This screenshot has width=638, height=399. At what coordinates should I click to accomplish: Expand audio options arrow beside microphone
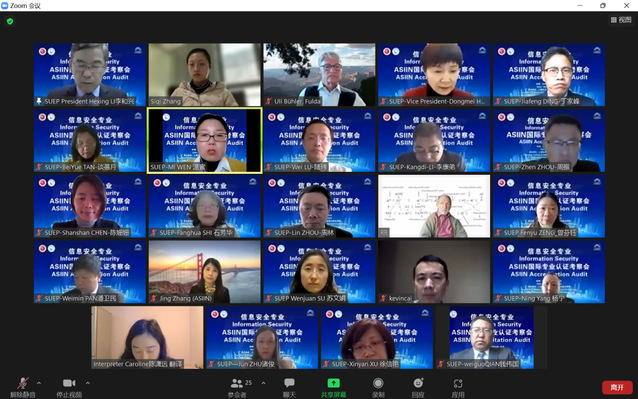pos(39,383)
